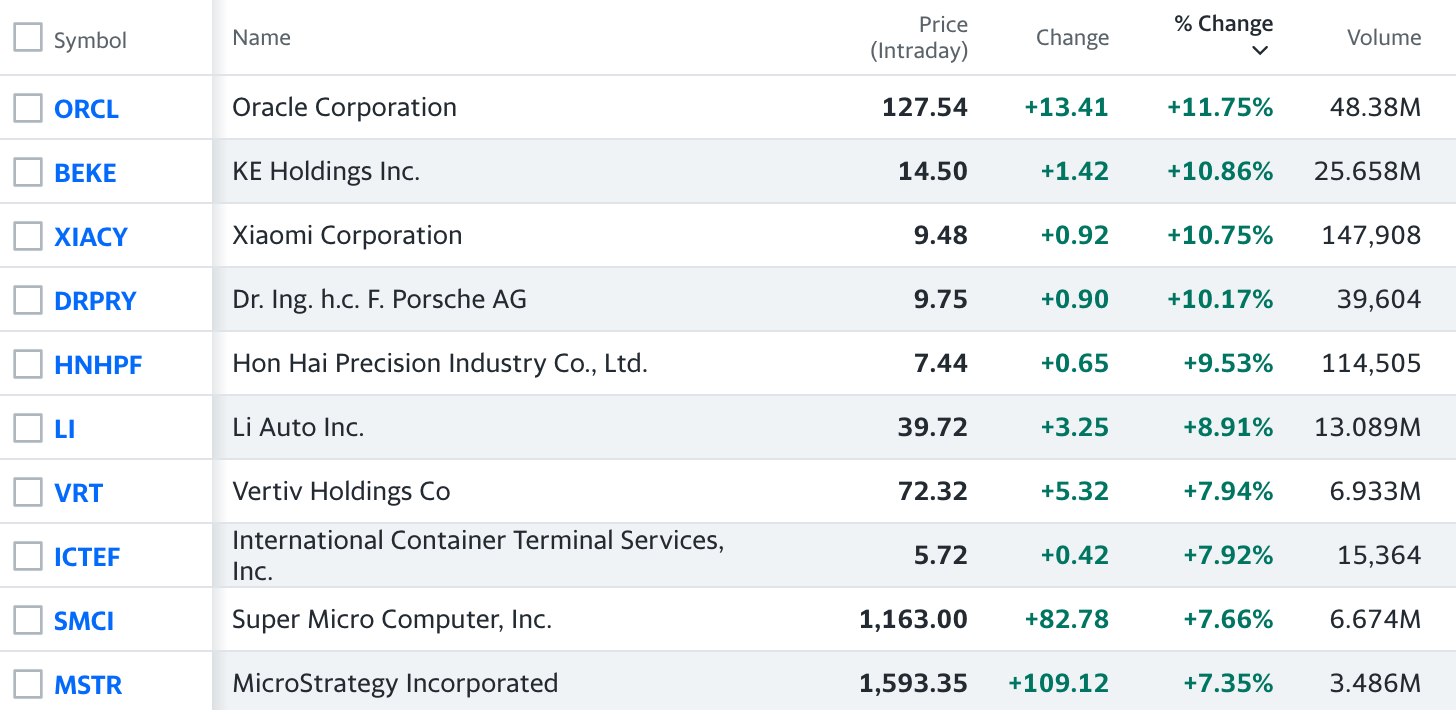Tick the ORCL row checkbox
The image size is (1456, 710).
point(28,108)
